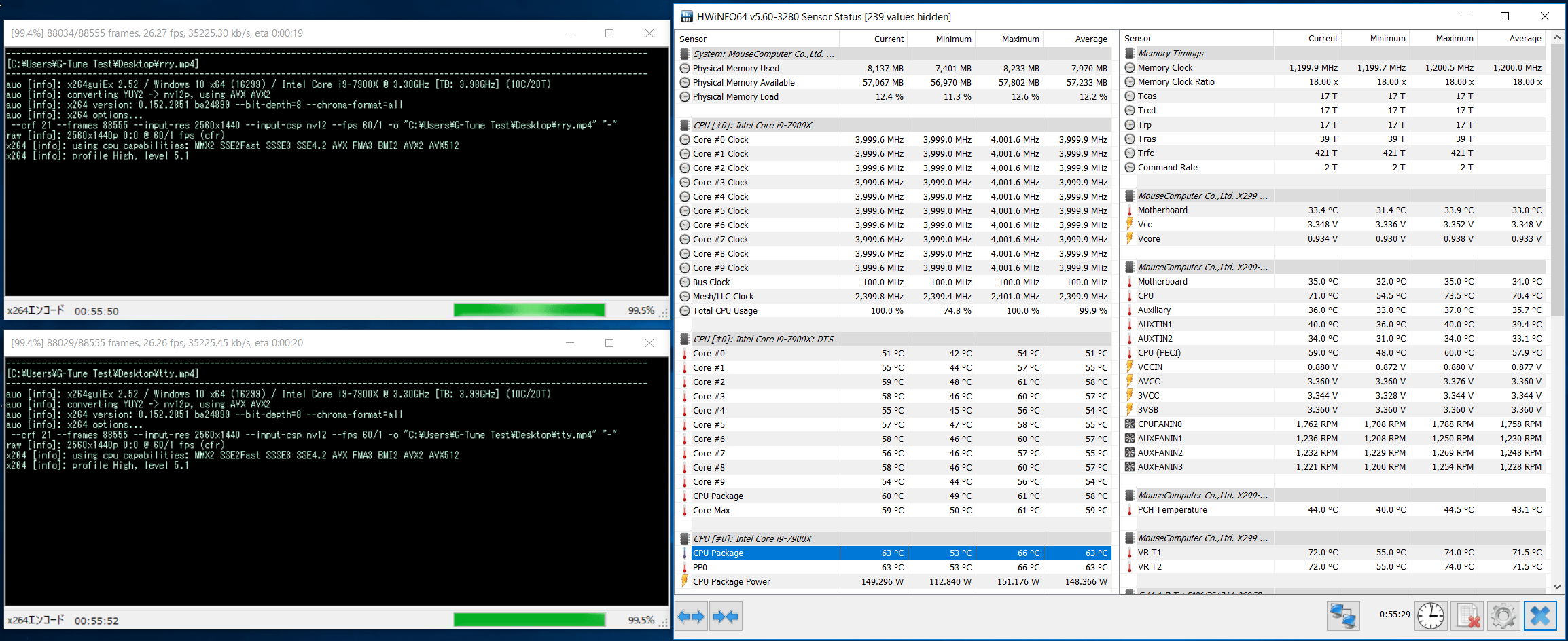Select the AUXFANIN1 row
This screenshot has height=641, width=1568.
point(1334,439)
